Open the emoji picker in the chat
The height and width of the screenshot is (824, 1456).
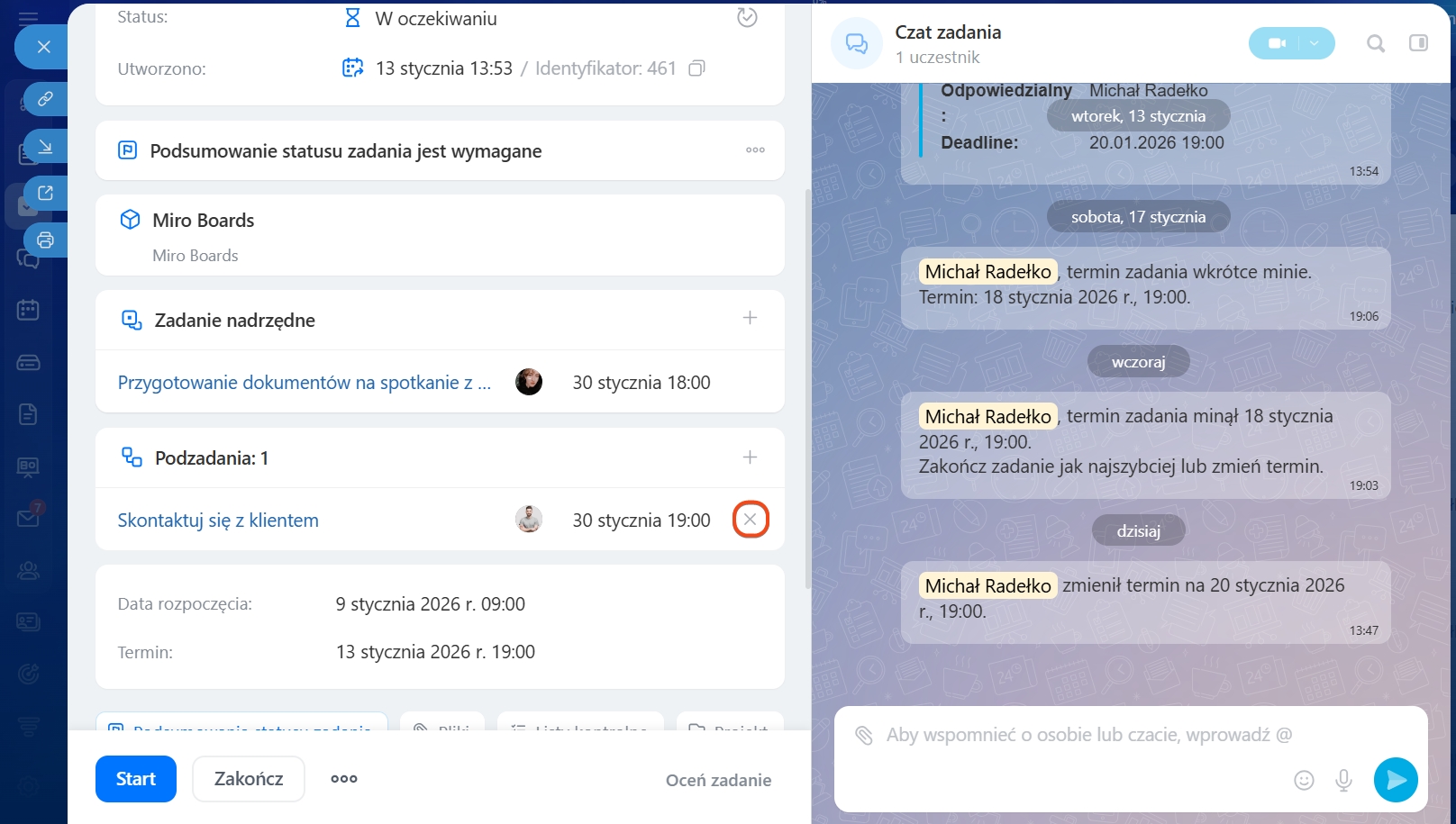tap(1304, 780)
